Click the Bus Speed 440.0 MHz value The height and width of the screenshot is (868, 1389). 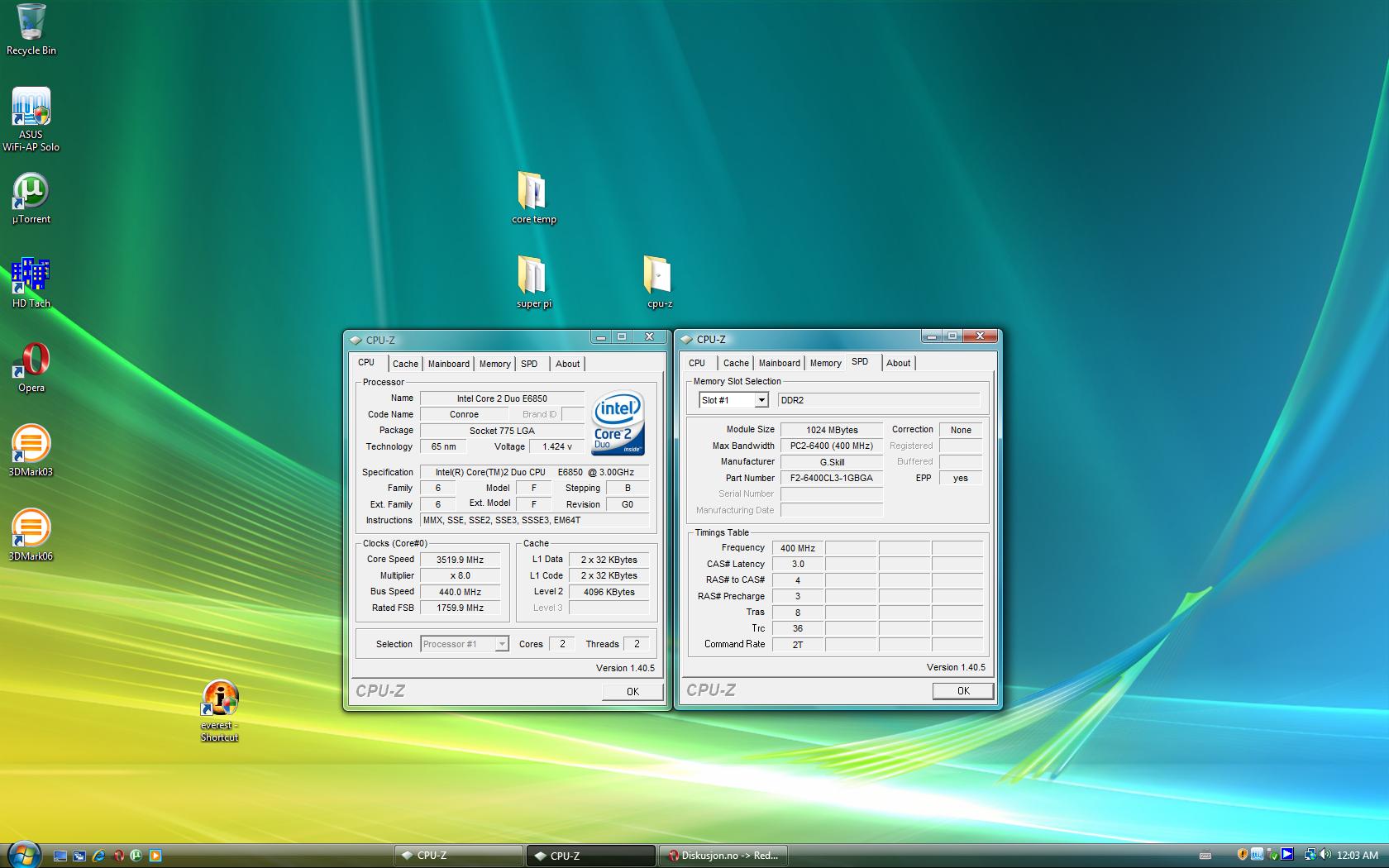pos(461,592)
